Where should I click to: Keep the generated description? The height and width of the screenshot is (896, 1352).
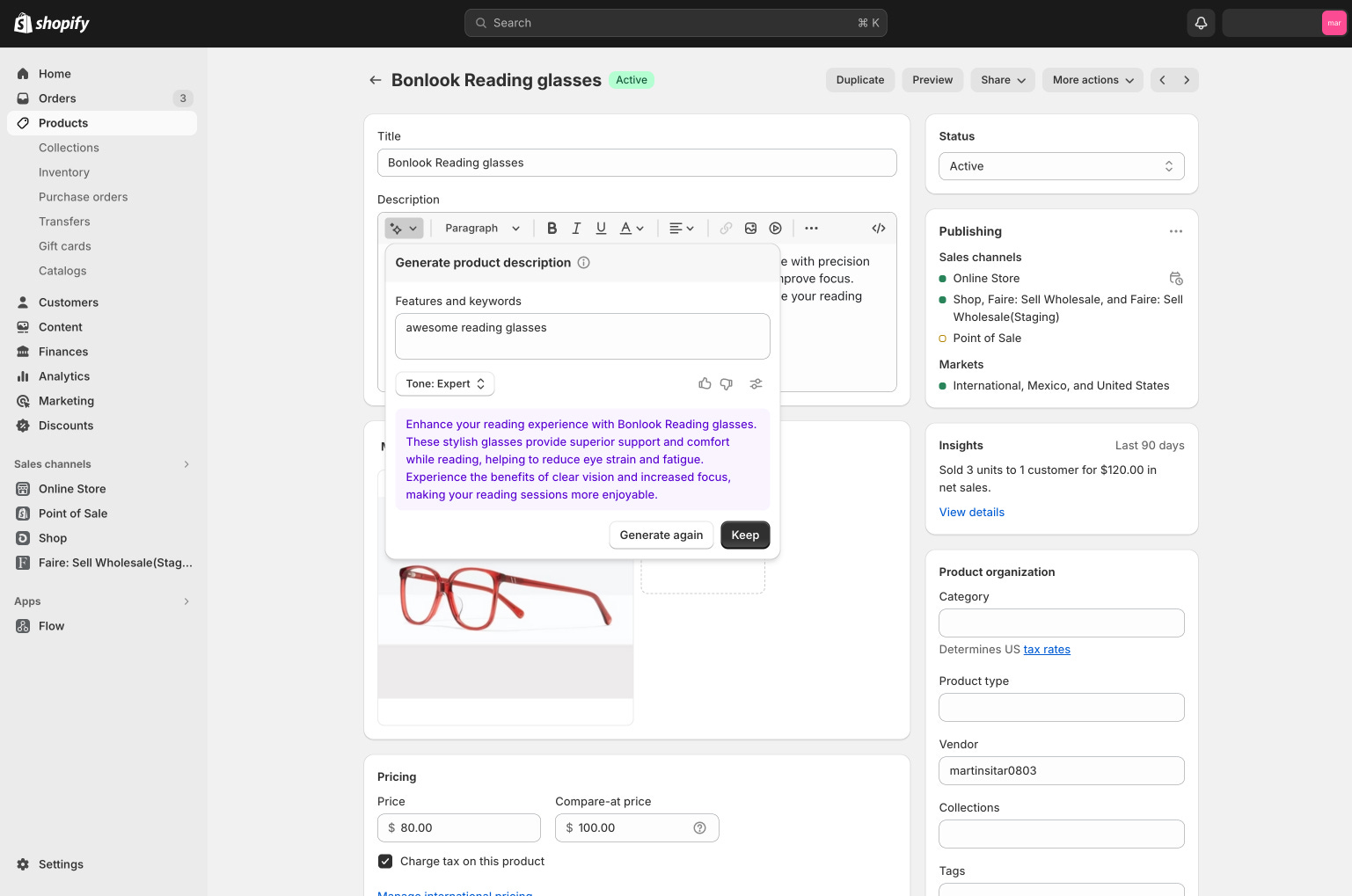click(745, 535)
